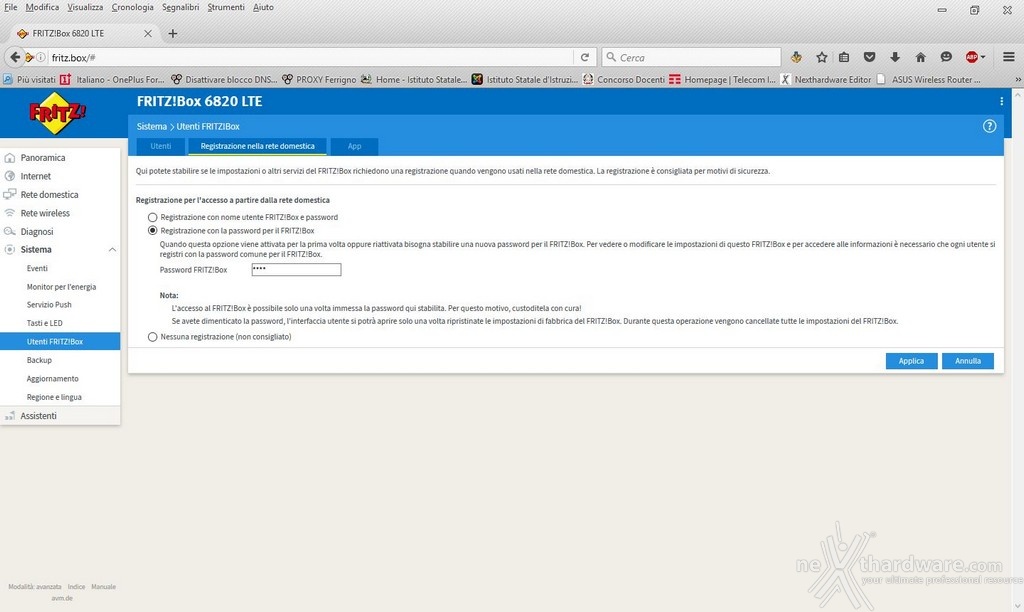Select registration with FRITZ!Box password only
Screen dimensions: 1024x612
153,231
